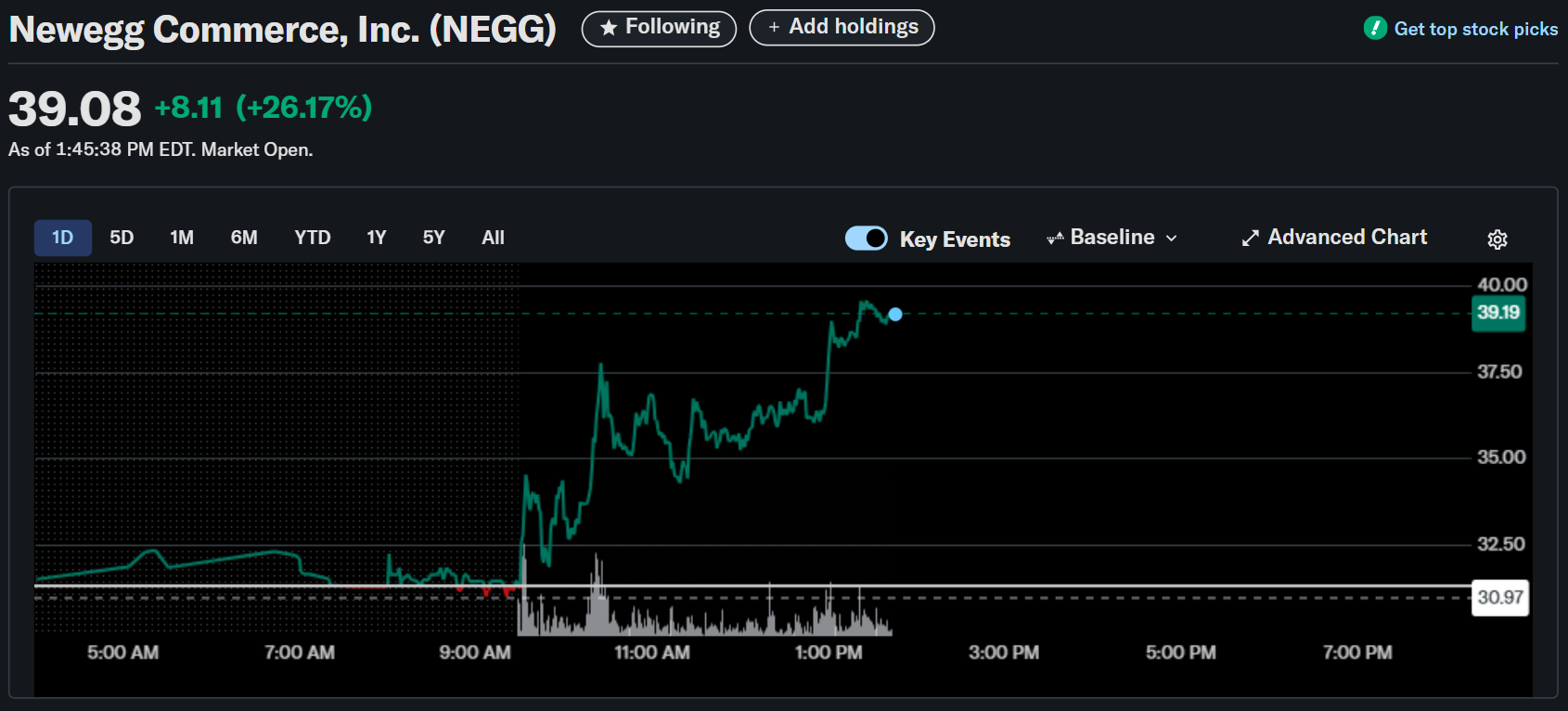The image size is (1568, 711).
Task: Click the 40.00 price axis label
Action: (x=1502, y=285)
